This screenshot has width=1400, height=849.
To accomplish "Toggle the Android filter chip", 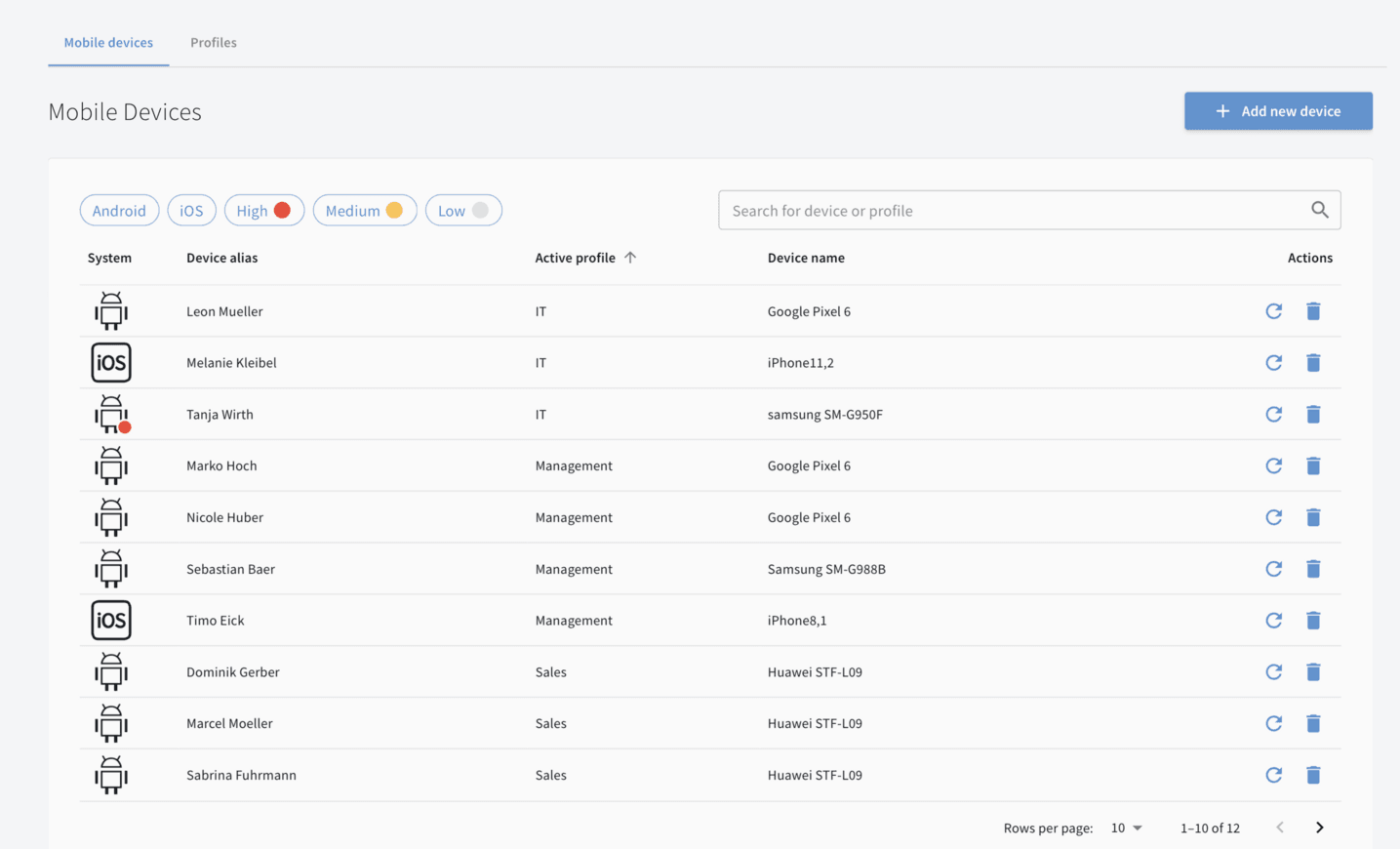I will click(119, 211).
